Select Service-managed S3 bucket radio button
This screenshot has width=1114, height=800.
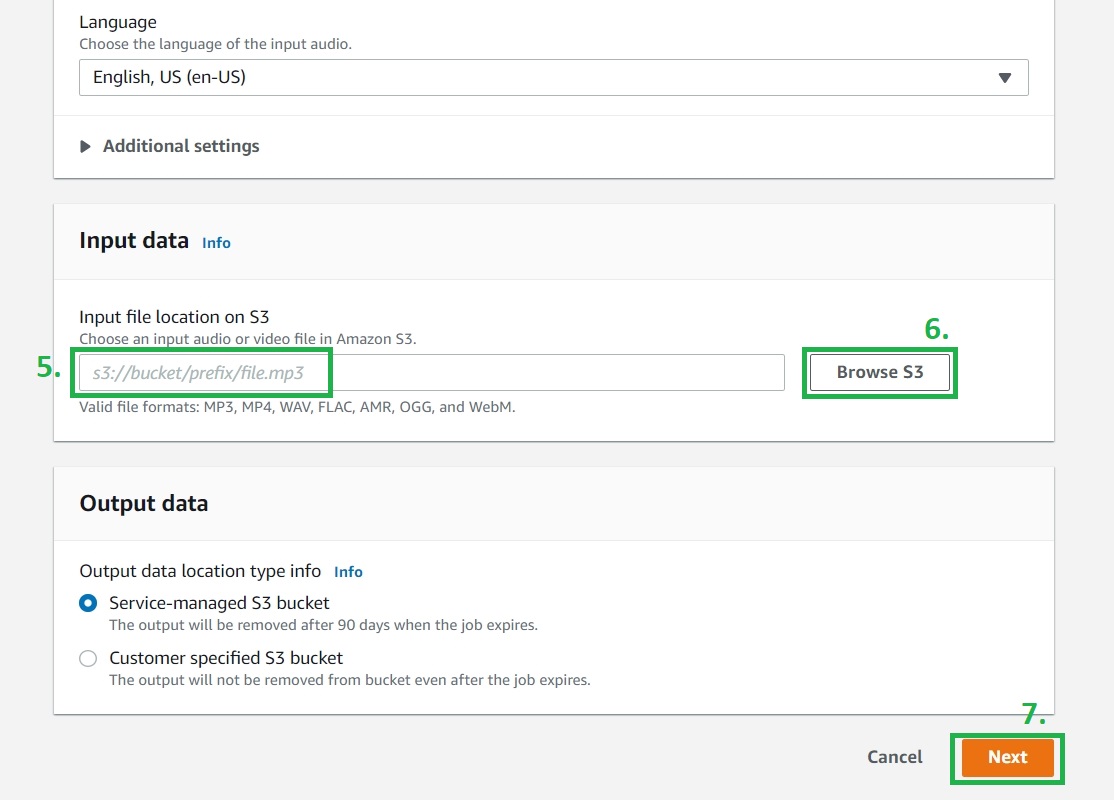(x=88, y=603)
